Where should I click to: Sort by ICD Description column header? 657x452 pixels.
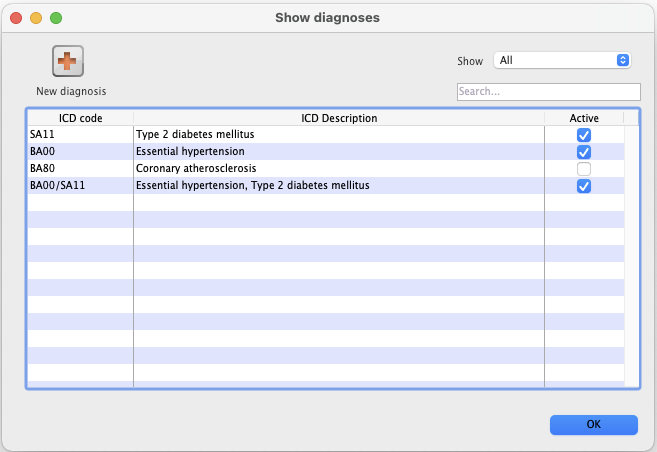pyautogui.click(x=339, y=118)
